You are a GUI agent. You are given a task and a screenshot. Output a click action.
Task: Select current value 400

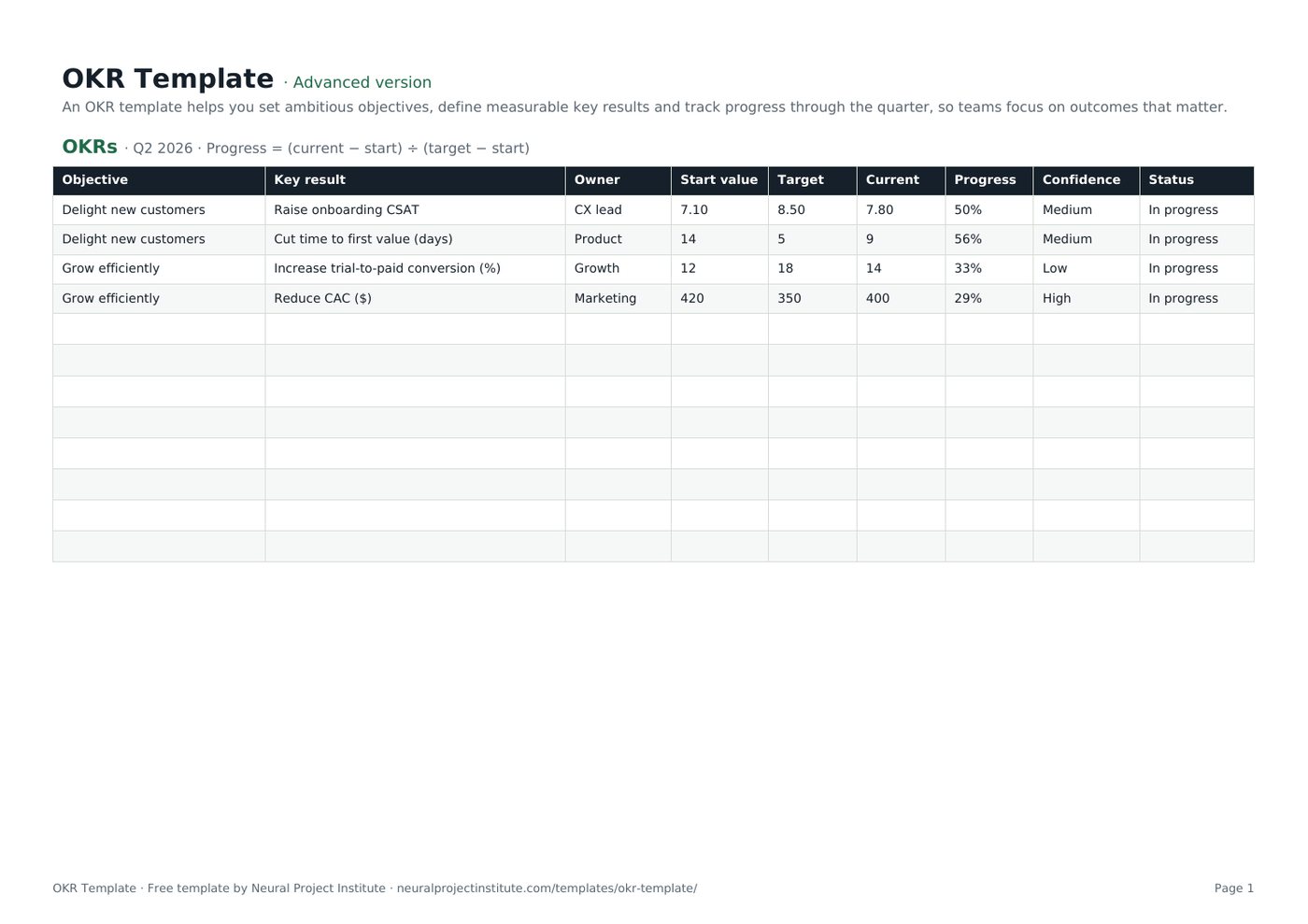click(901, 299)
